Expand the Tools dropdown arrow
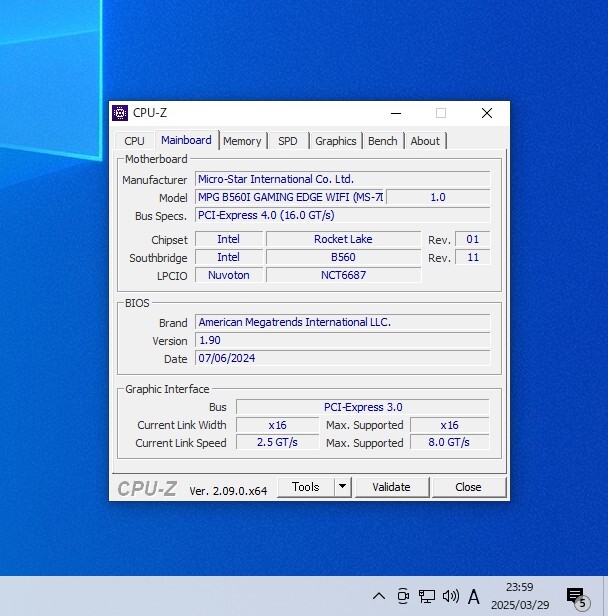Viewport: 608px width, 616px height. coord(343,487)
